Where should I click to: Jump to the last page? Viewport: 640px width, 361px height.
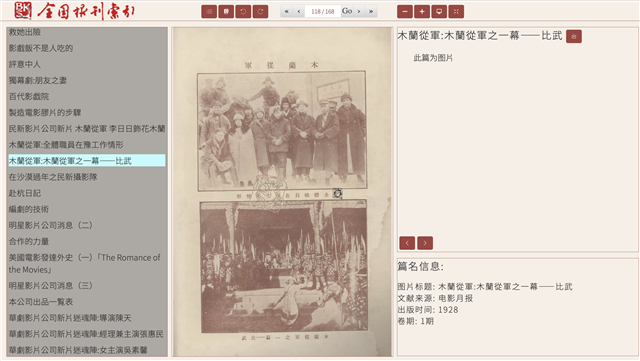pos(371,11)
